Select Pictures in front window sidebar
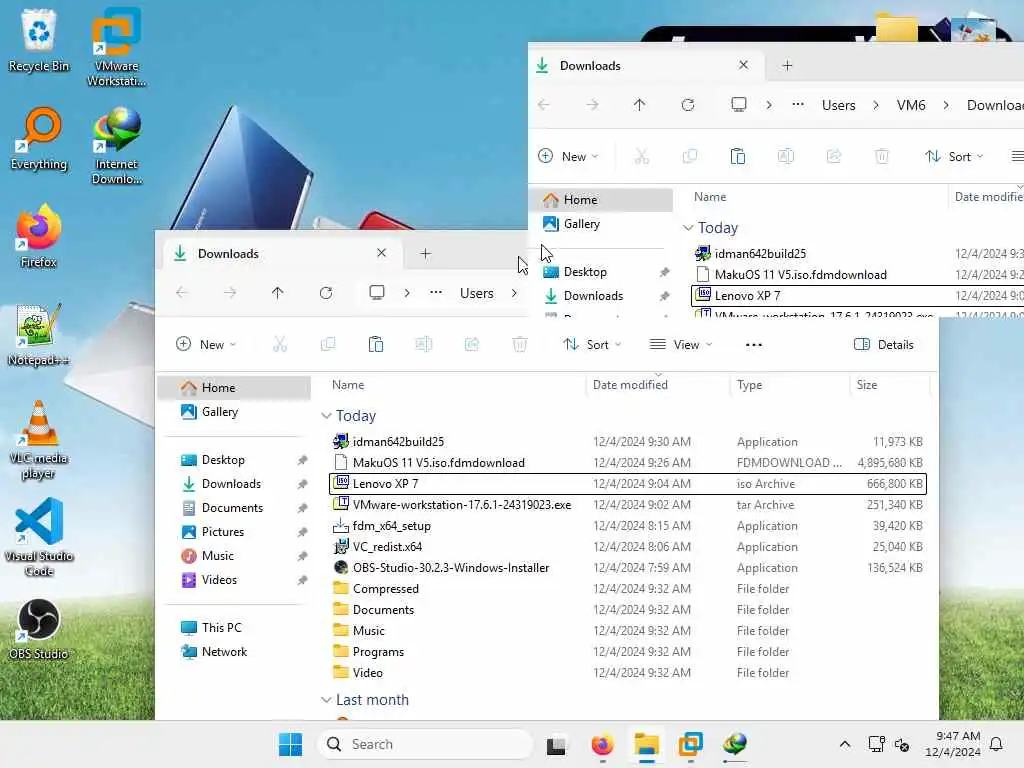The image size is (1024, 768). click(234, 532)
